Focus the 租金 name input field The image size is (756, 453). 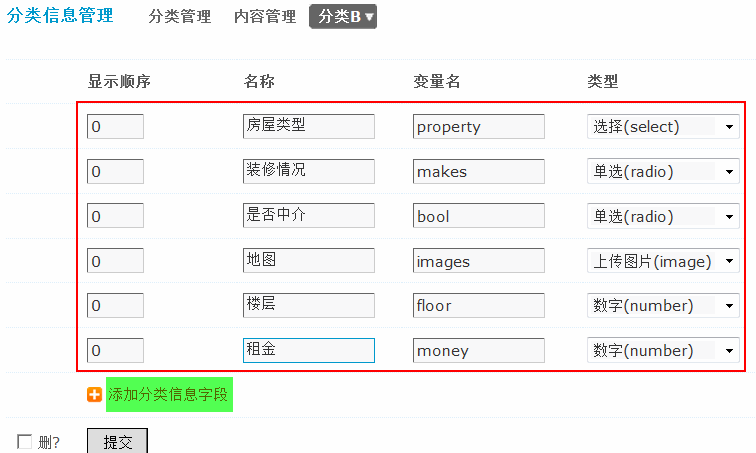point(309,351)
